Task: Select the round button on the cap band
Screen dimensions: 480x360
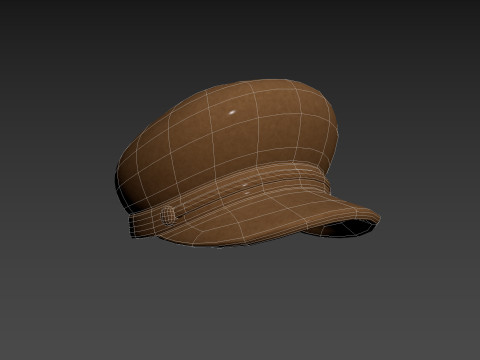Action: pyautogui.click(x=168, y=215)
